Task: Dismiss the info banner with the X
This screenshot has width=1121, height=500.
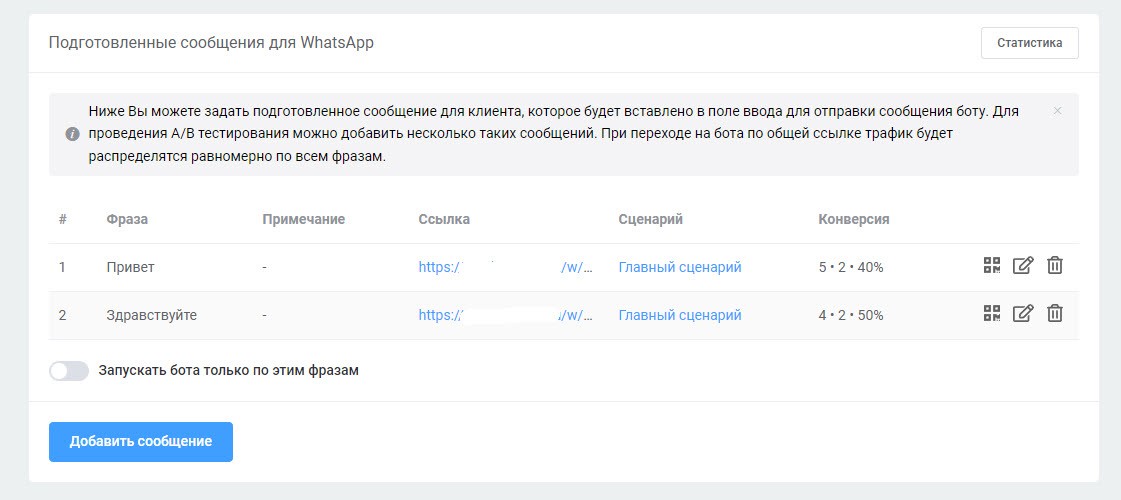Action: [1057, 111]
